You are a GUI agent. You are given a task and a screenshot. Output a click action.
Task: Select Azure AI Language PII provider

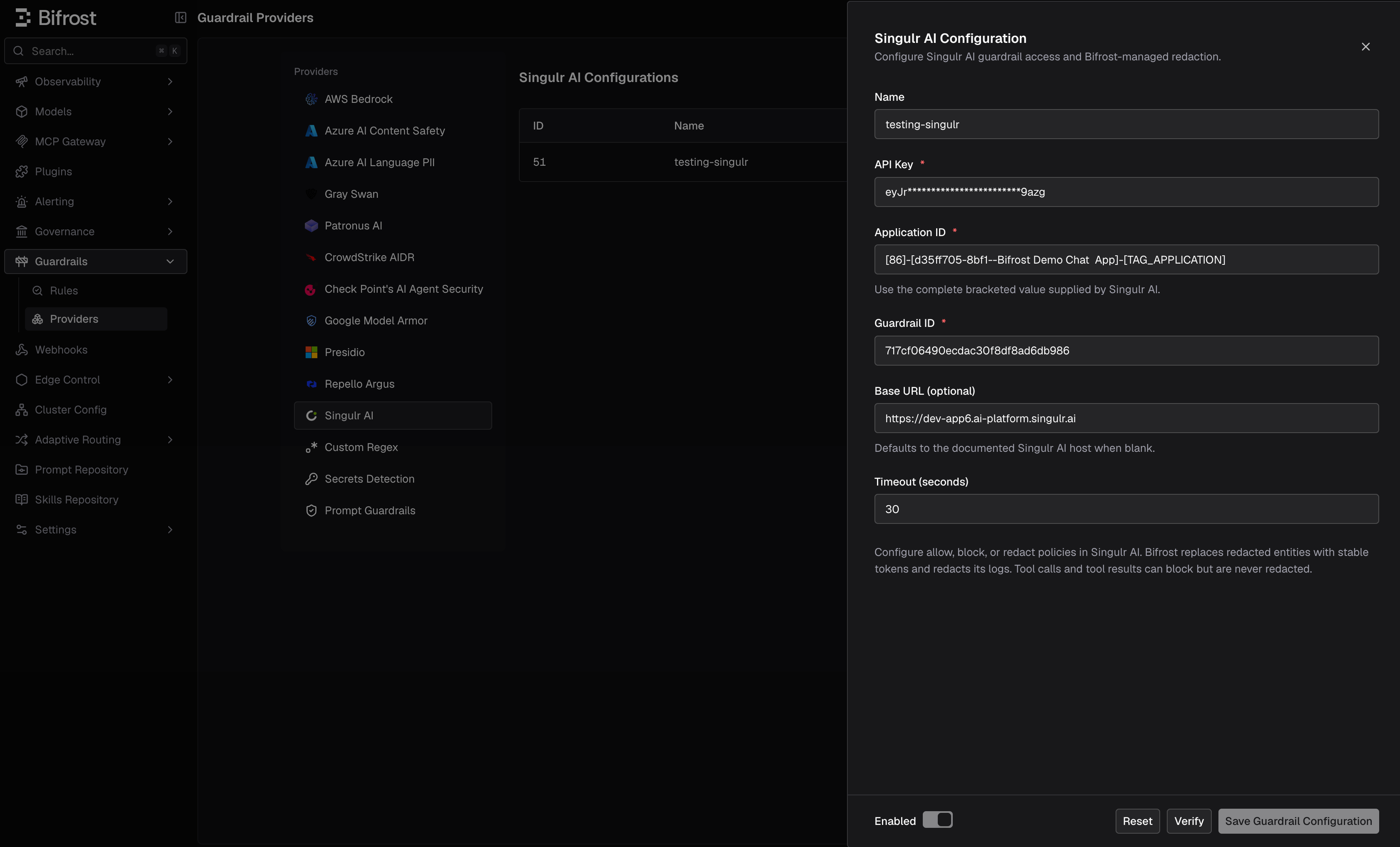point(393,163)
